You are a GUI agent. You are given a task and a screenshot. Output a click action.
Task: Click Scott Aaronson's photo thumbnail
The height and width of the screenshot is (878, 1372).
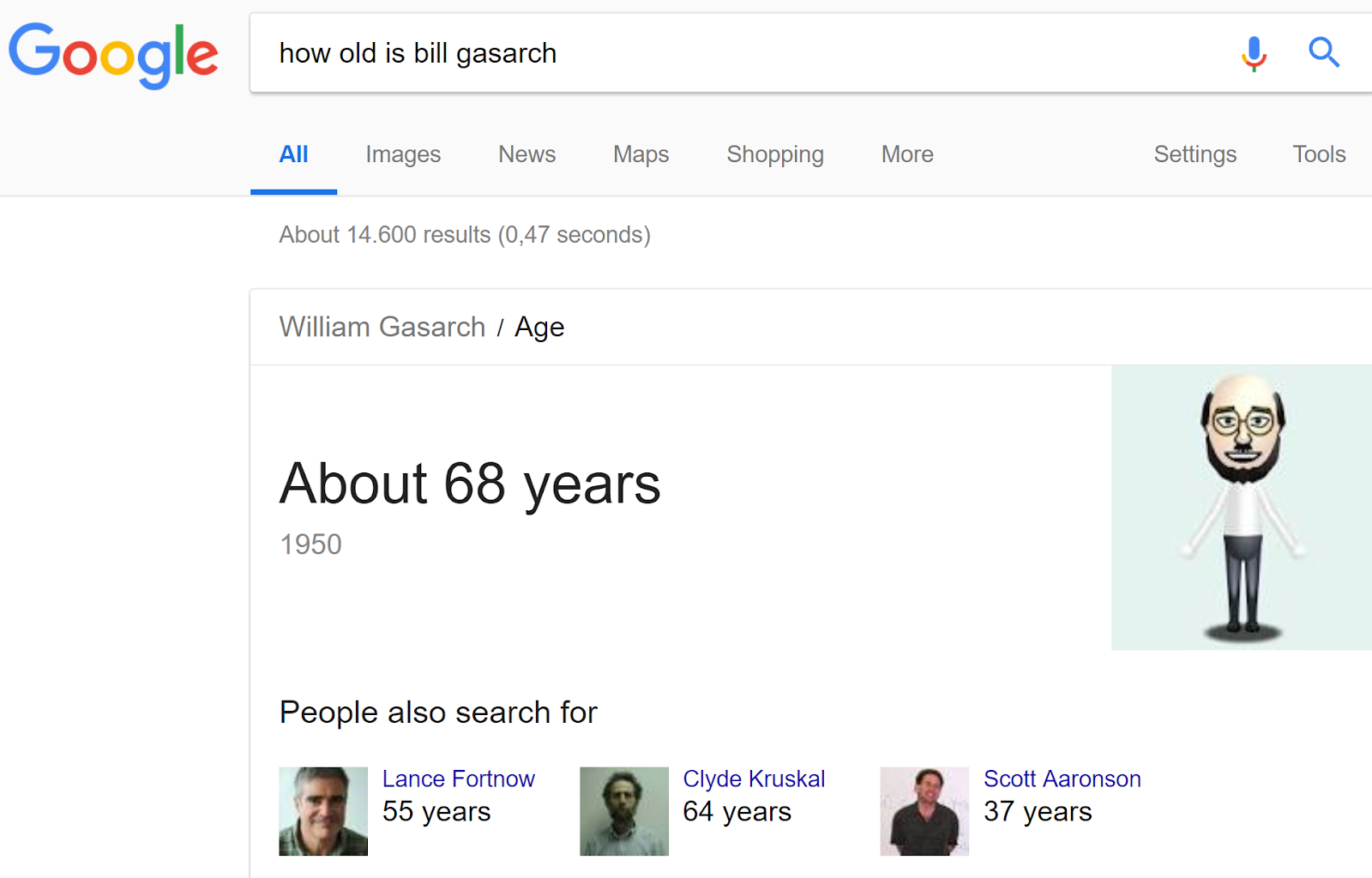coord(924,811)
